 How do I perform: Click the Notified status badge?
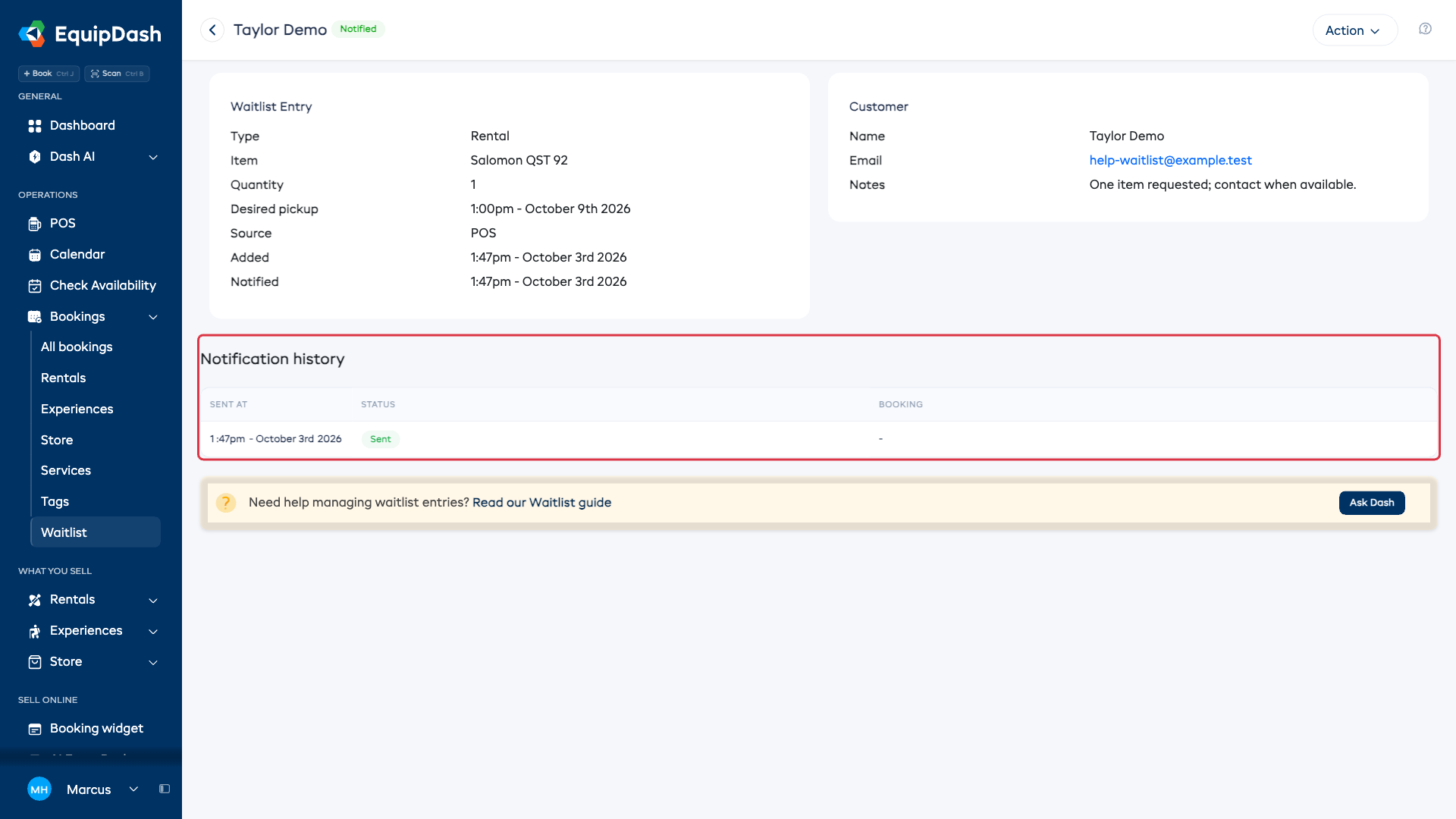(358, 29)
